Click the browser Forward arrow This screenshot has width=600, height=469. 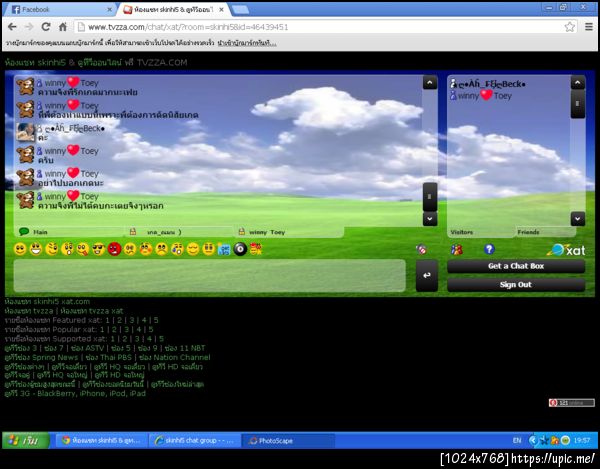coord(29,27)
